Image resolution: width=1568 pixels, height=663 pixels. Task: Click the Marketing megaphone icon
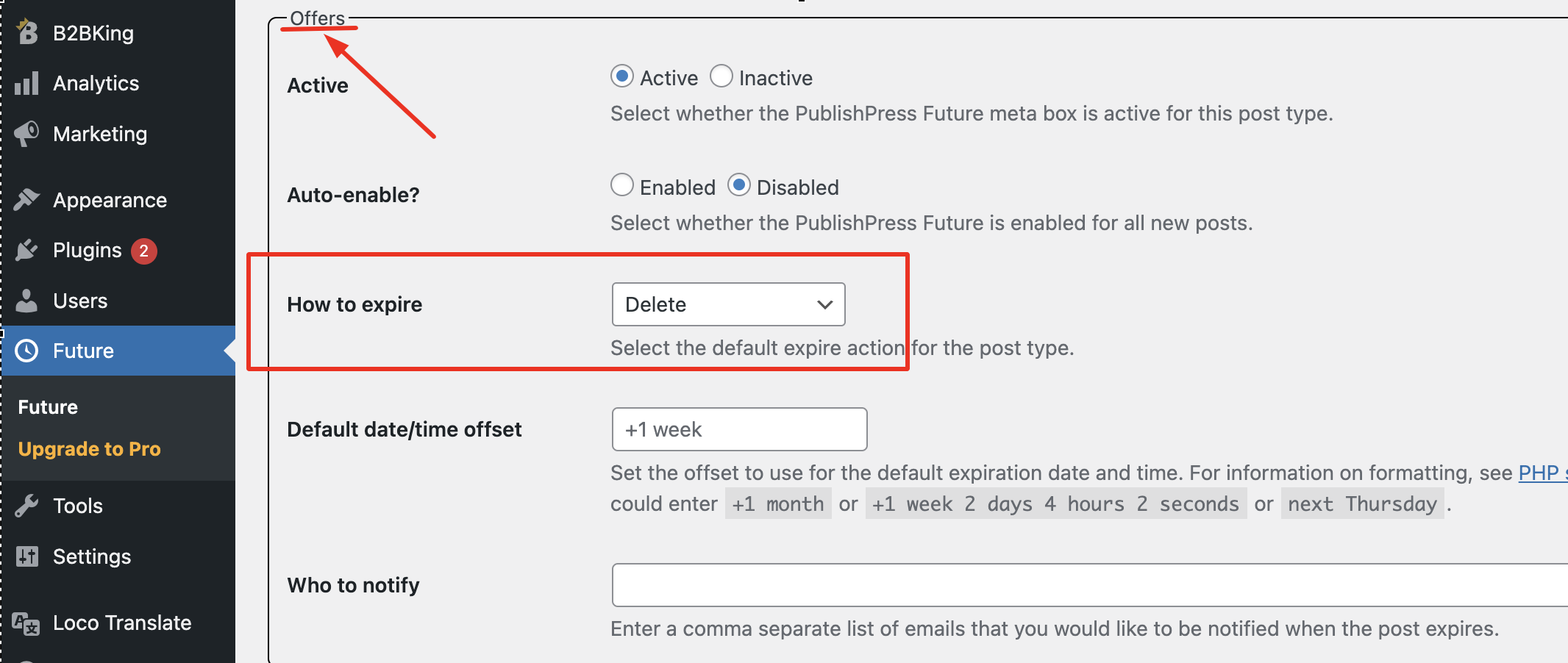26,133
